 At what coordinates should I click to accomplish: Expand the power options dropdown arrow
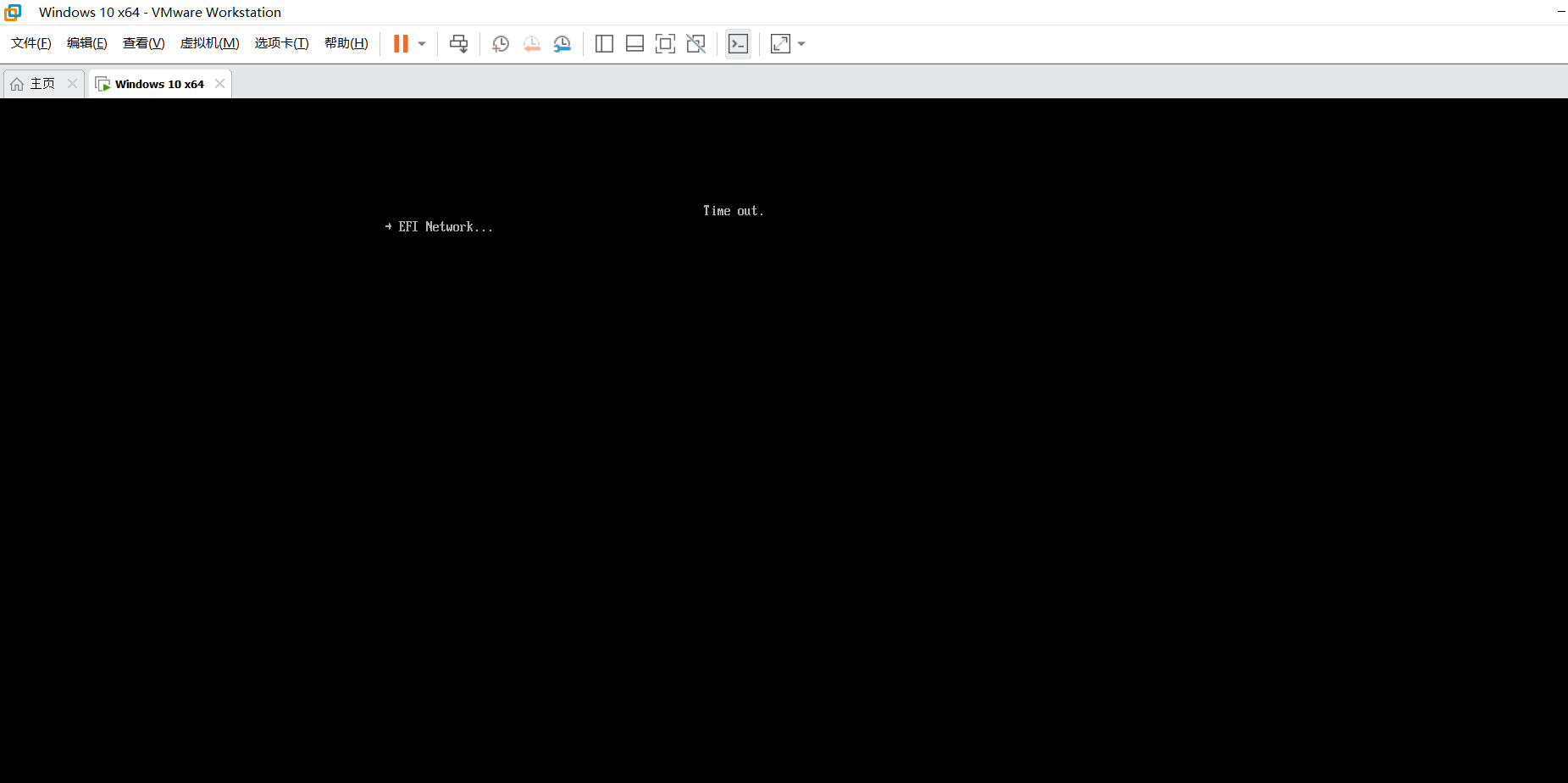[422, 44]
